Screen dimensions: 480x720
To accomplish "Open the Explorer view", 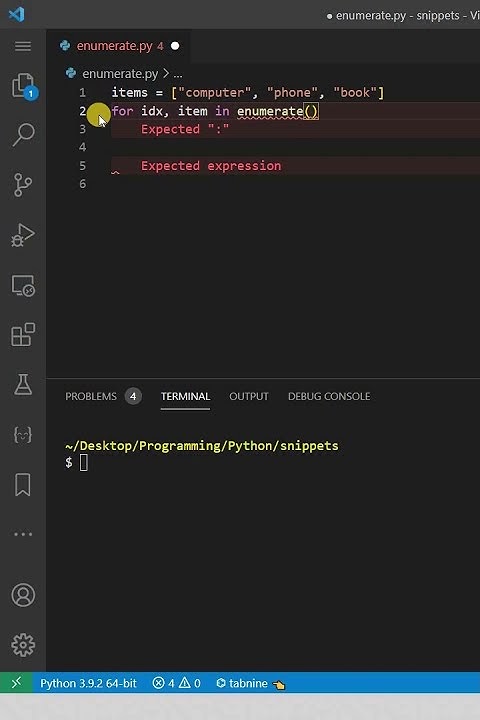I will coord(24,86).
